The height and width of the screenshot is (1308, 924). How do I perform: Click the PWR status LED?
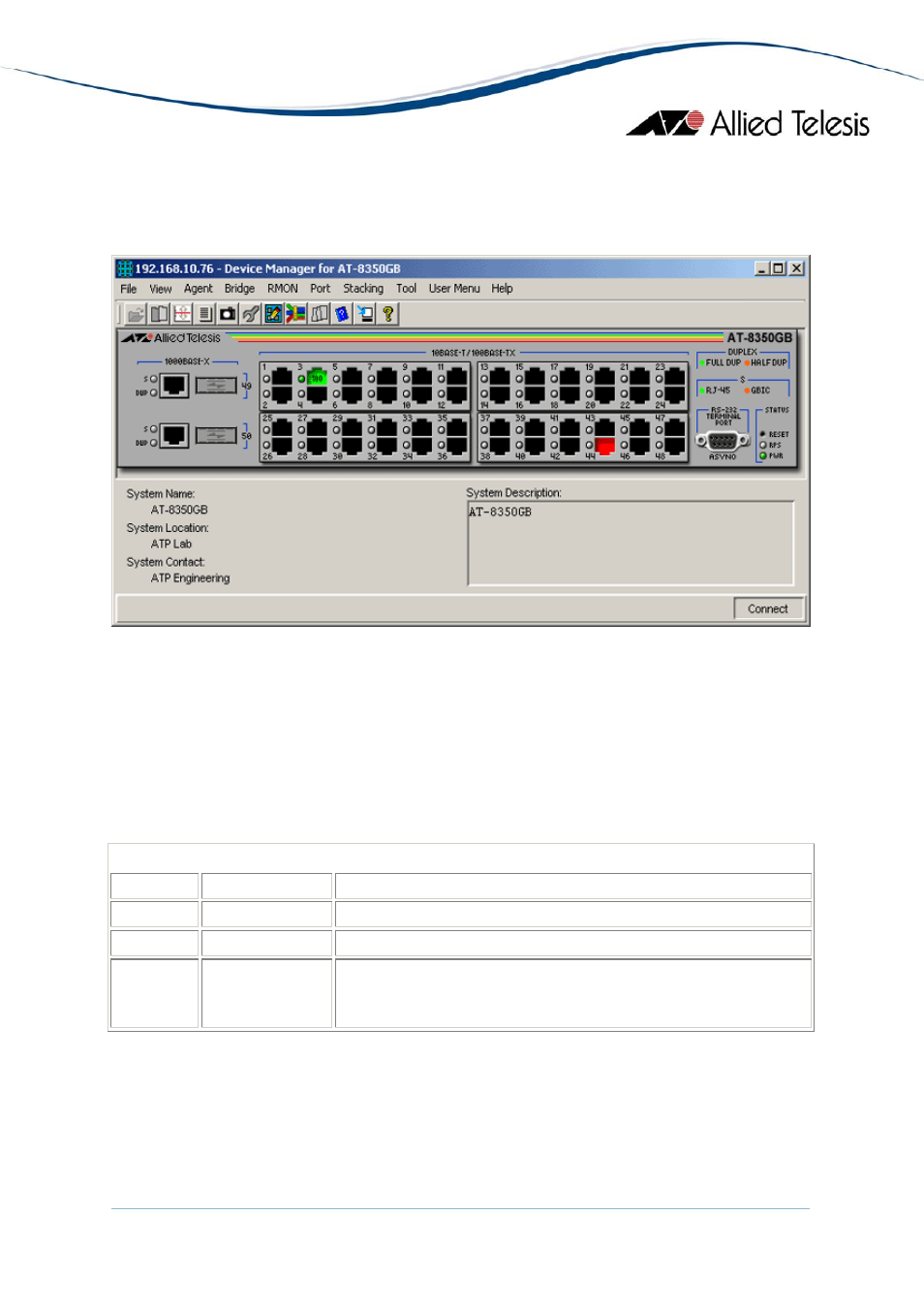763,455
